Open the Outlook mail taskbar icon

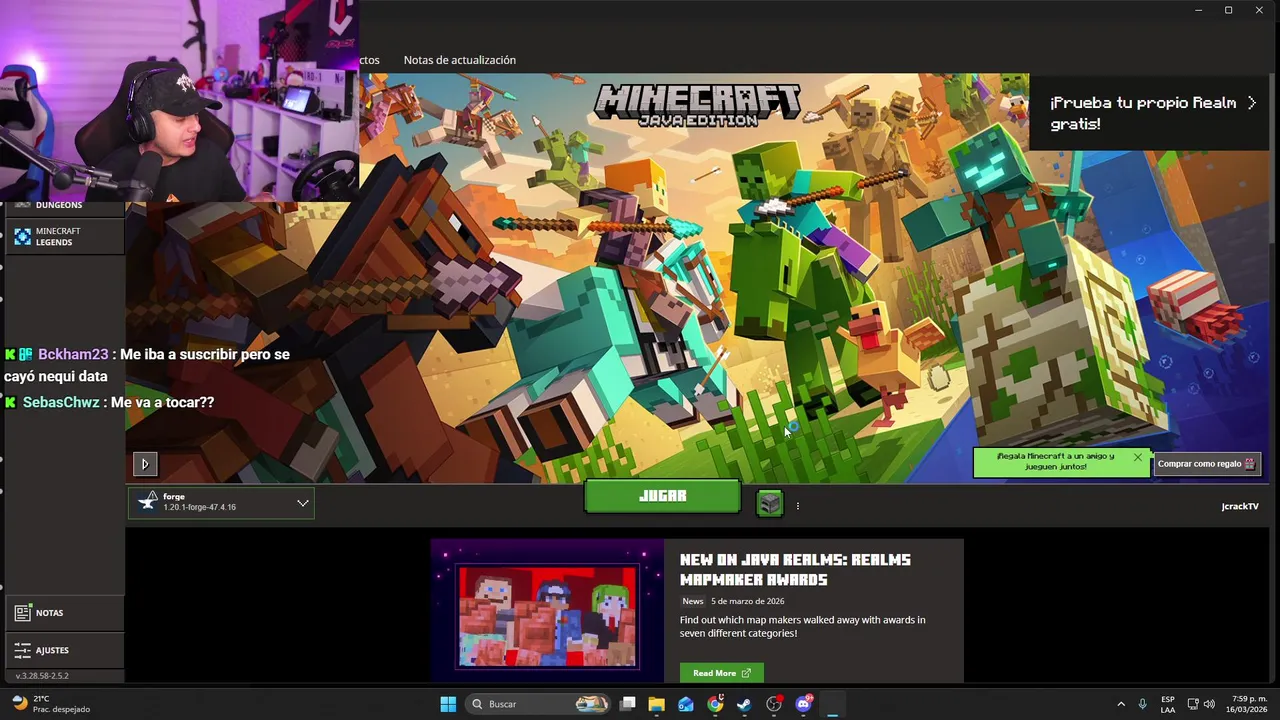[685, 704]
